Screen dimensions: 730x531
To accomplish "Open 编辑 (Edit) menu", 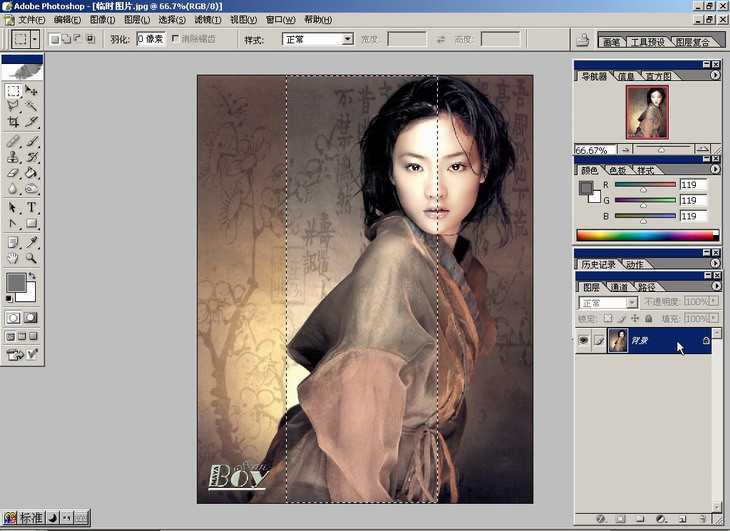I will point(67,20).
